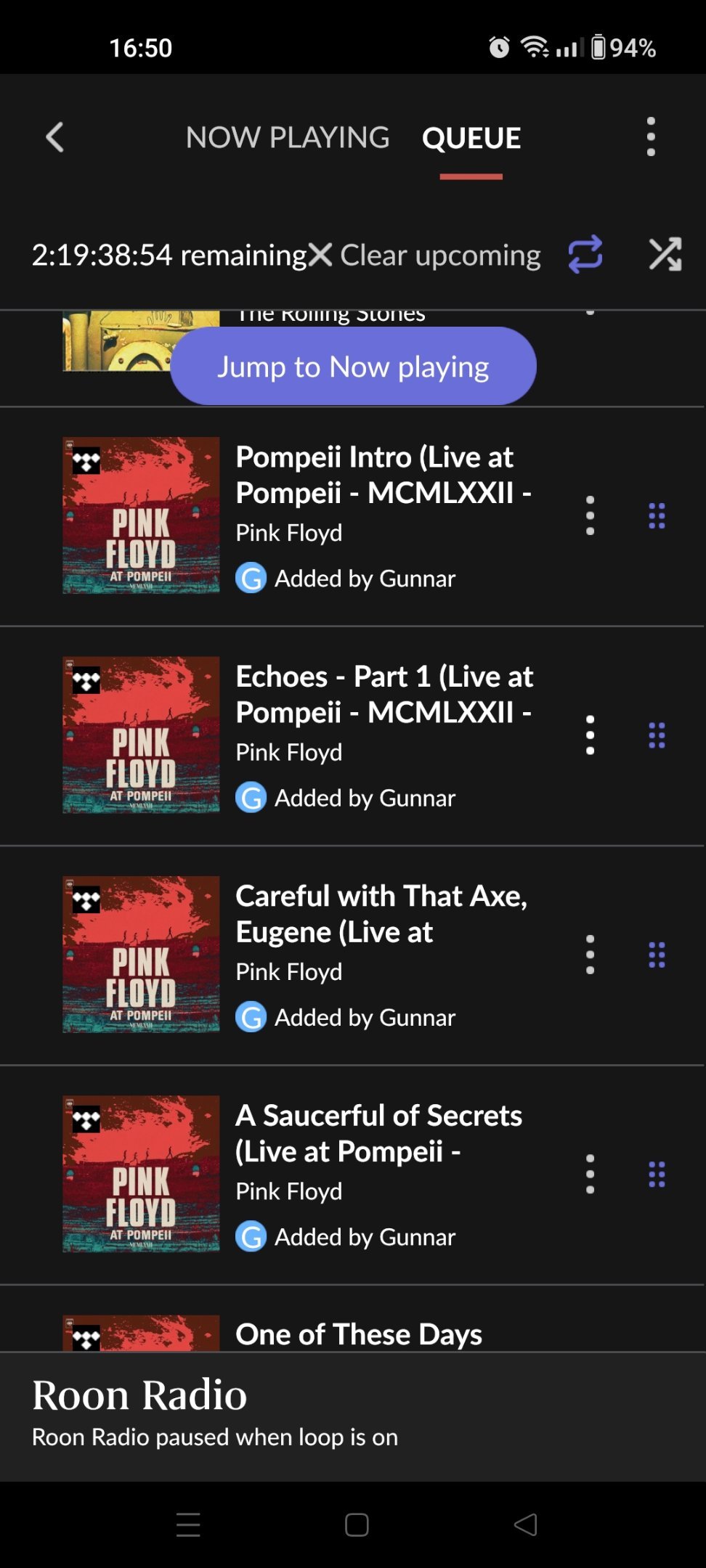Tap Clear upcoming button
The height and width of the screenshot is (1568, 706).
point(425,255)
